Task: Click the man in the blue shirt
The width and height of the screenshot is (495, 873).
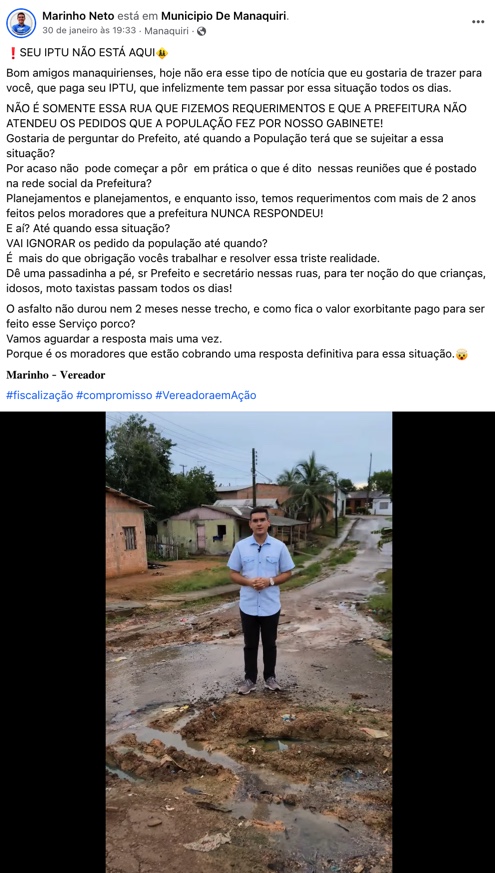Action: pyautogui.click(x=261, y=600)
